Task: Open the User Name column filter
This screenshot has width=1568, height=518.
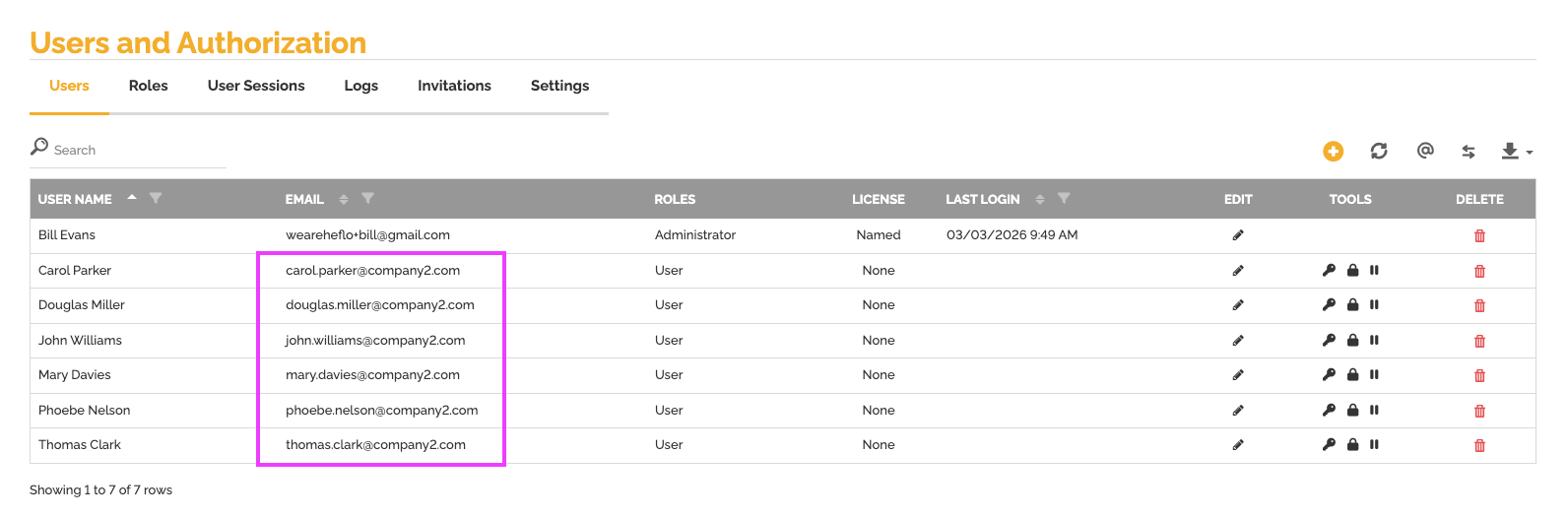Action: tap(156, 199)
